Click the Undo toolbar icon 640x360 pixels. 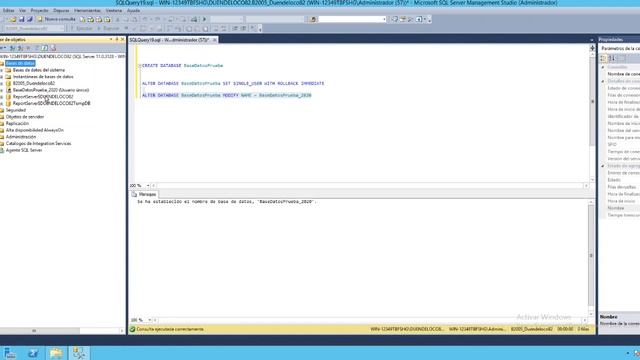(x=145, y=19)
